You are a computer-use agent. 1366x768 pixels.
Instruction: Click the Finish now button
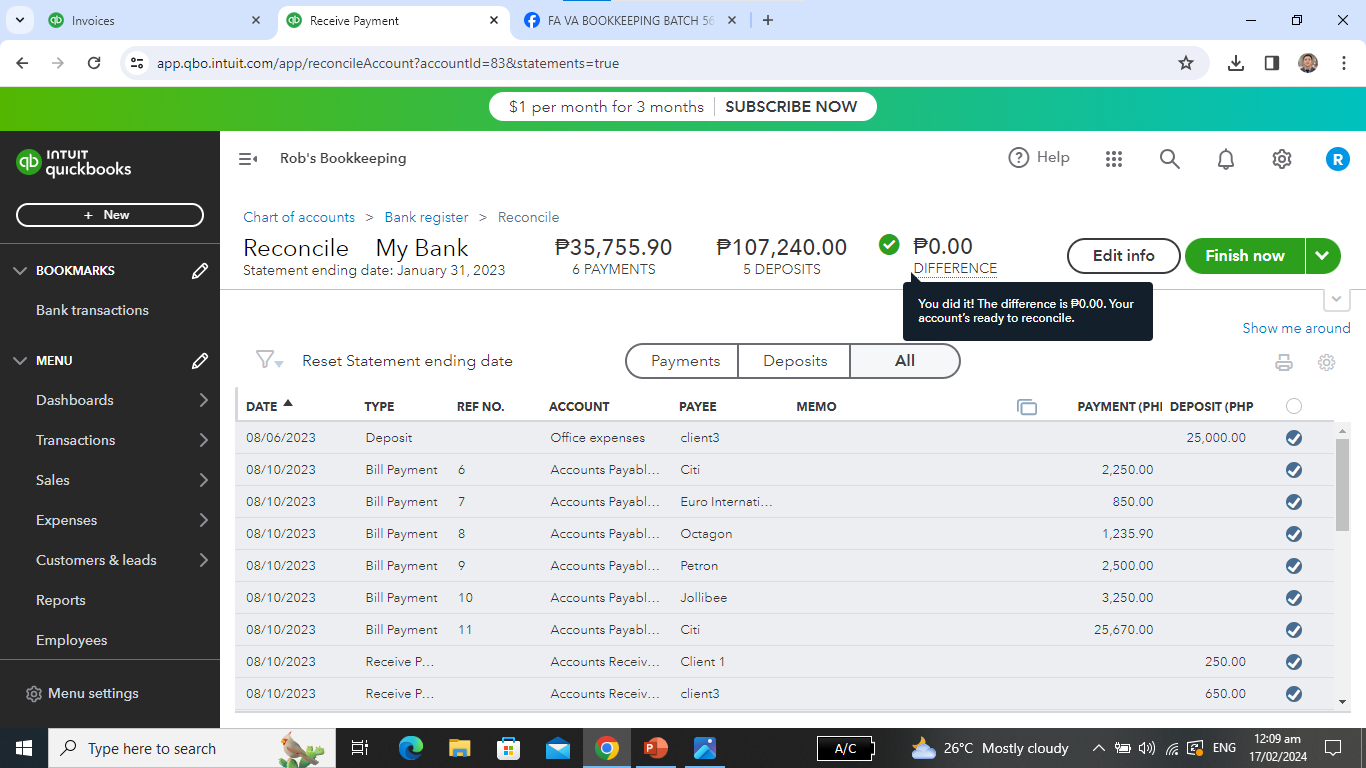tap(1245, 256)
